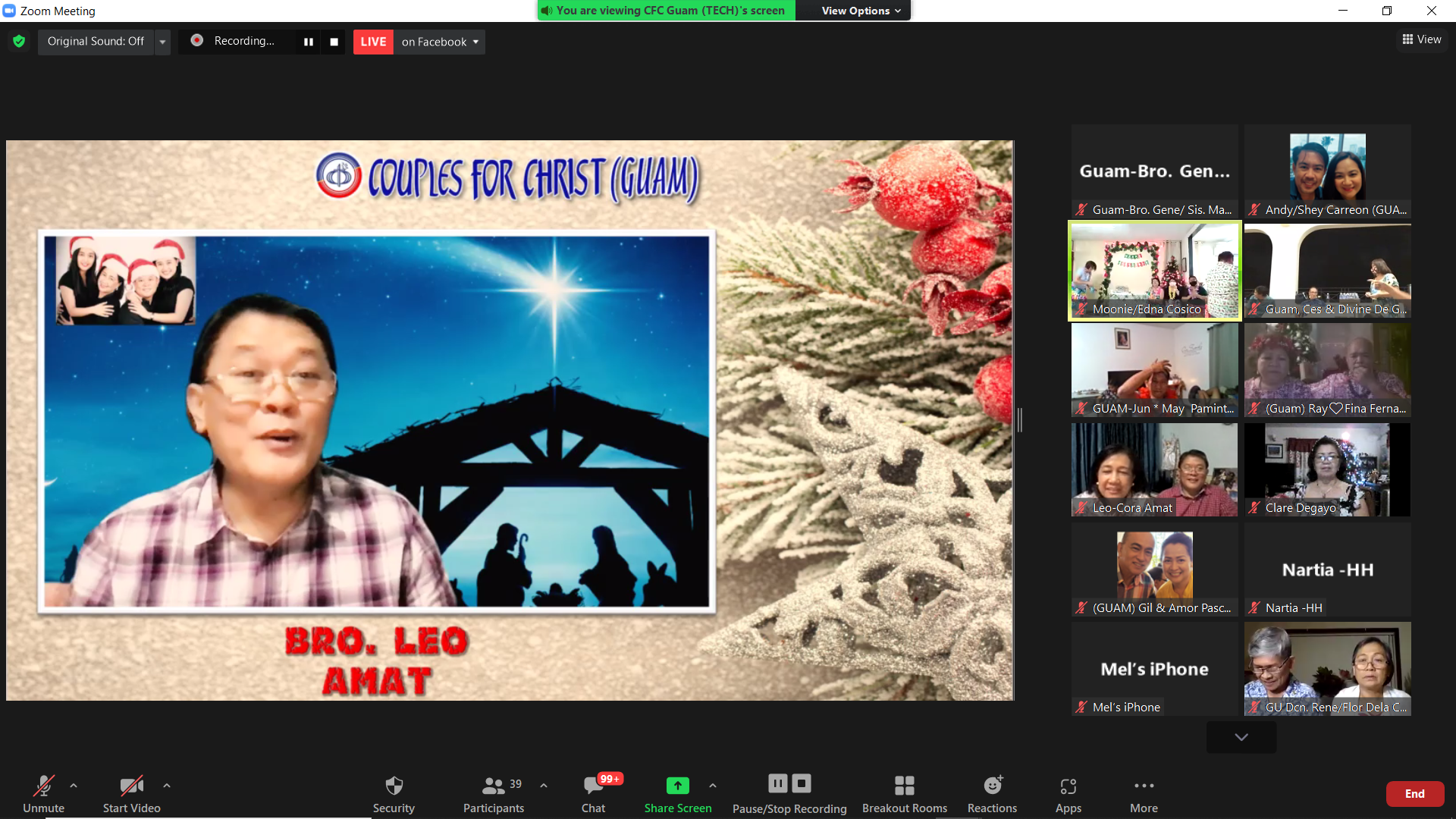1456x819 pixels.
Task: Click the green Share Screen icon
Action: [x=678, y=786]
